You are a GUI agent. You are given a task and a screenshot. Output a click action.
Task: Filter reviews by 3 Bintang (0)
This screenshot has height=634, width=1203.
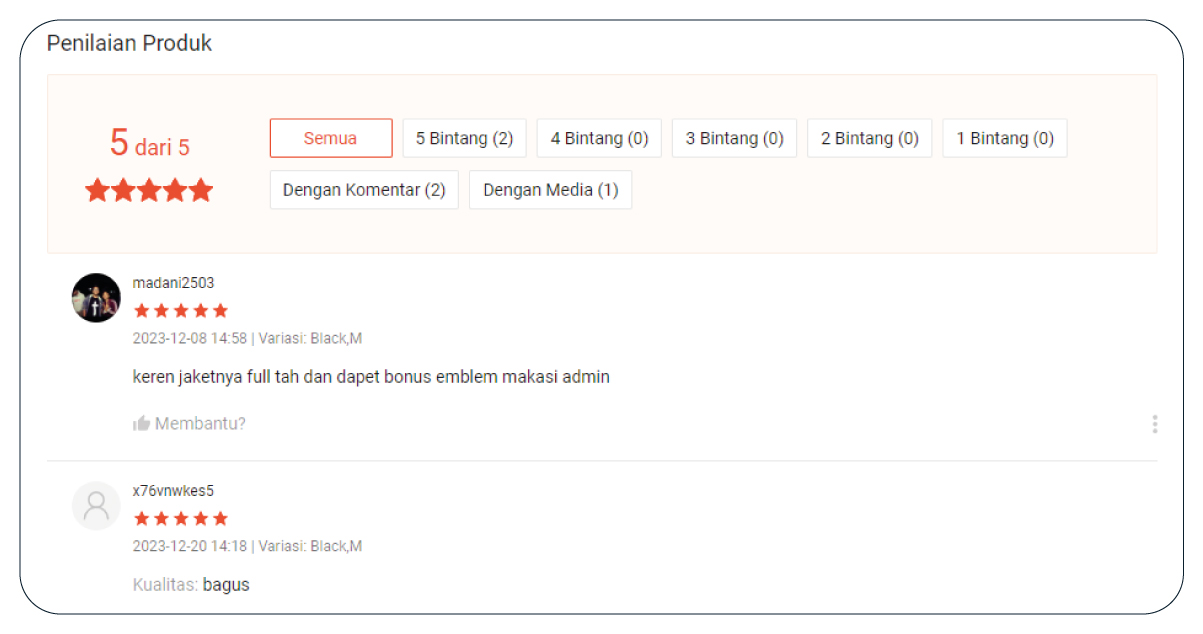(734, 138)
